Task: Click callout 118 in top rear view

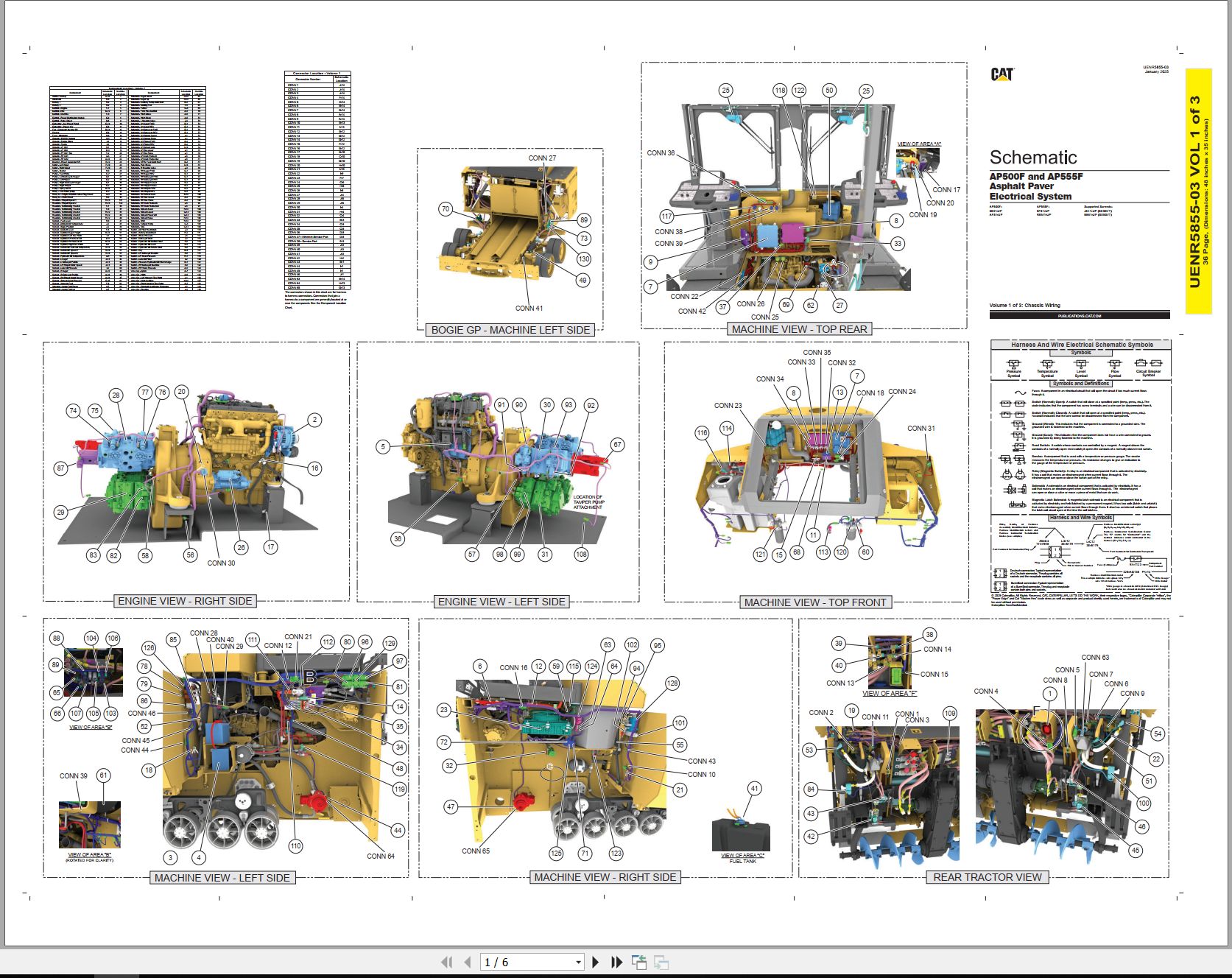Action: (780, 91)
